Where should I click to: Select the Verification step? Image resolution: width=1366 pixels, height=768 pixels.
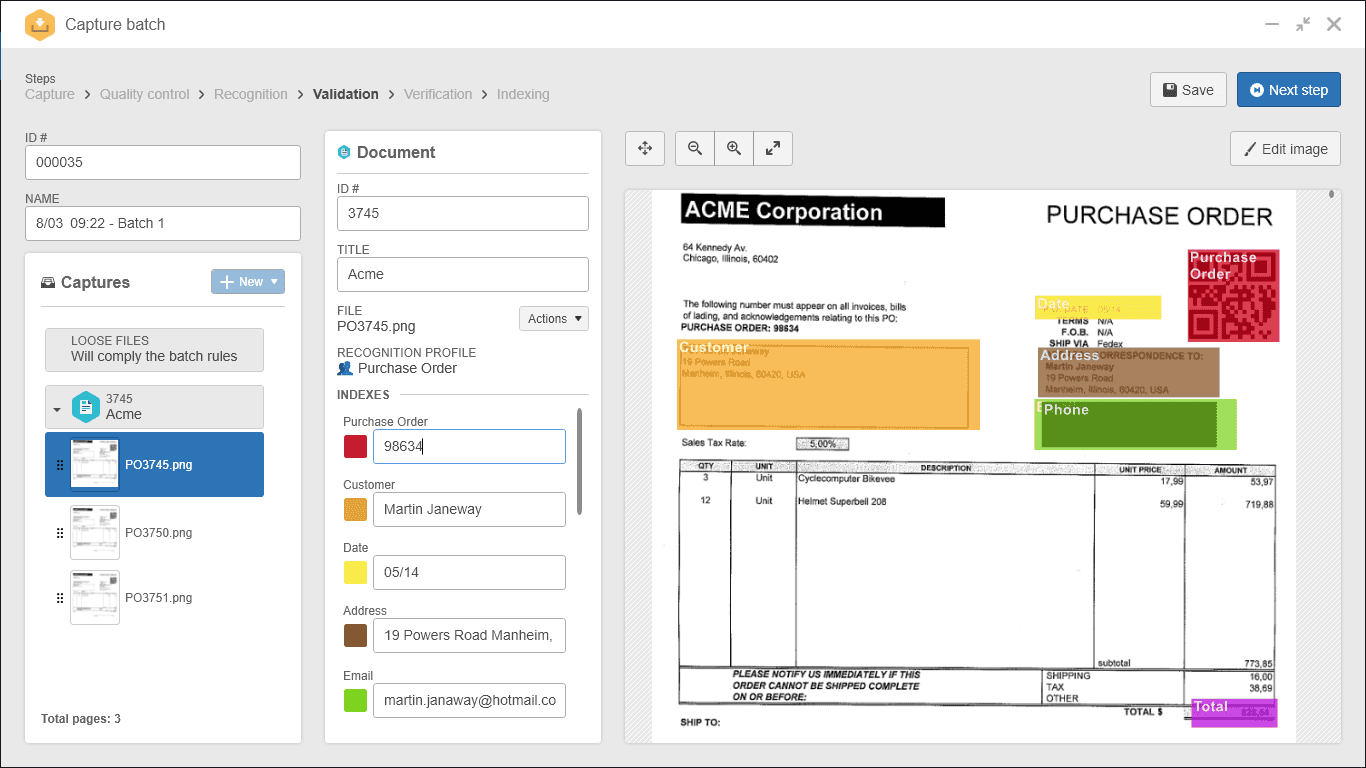pos(438,94)
